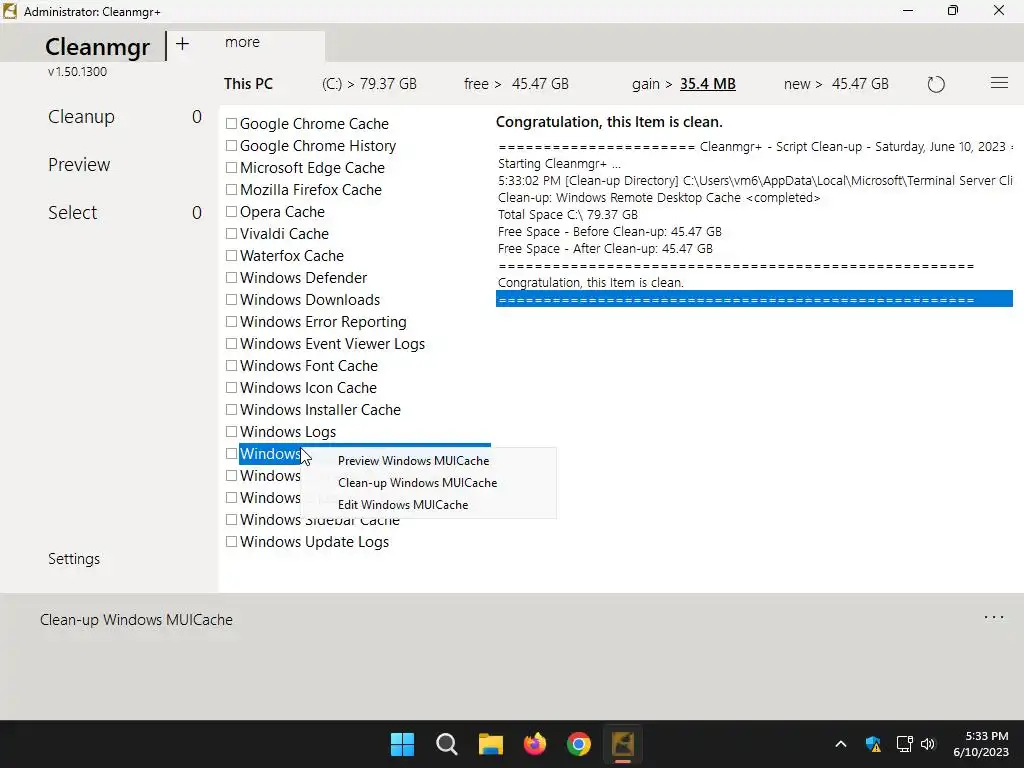
Task: Open the three-dots options at bottom right
Action: (993, 617)
